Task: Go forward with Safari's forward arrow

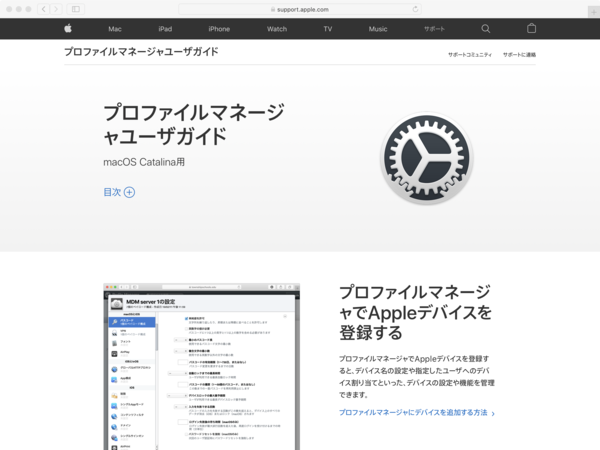Action: point(56,9)
